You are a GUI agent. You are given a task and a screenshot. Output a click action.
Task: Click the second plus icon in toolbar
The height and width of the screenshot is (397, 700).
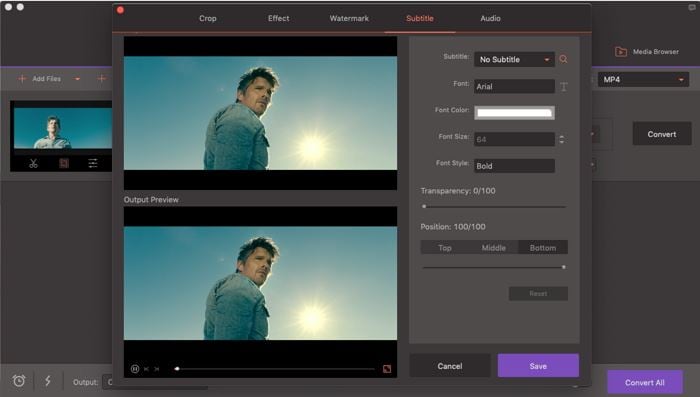(x=102, y=79)
